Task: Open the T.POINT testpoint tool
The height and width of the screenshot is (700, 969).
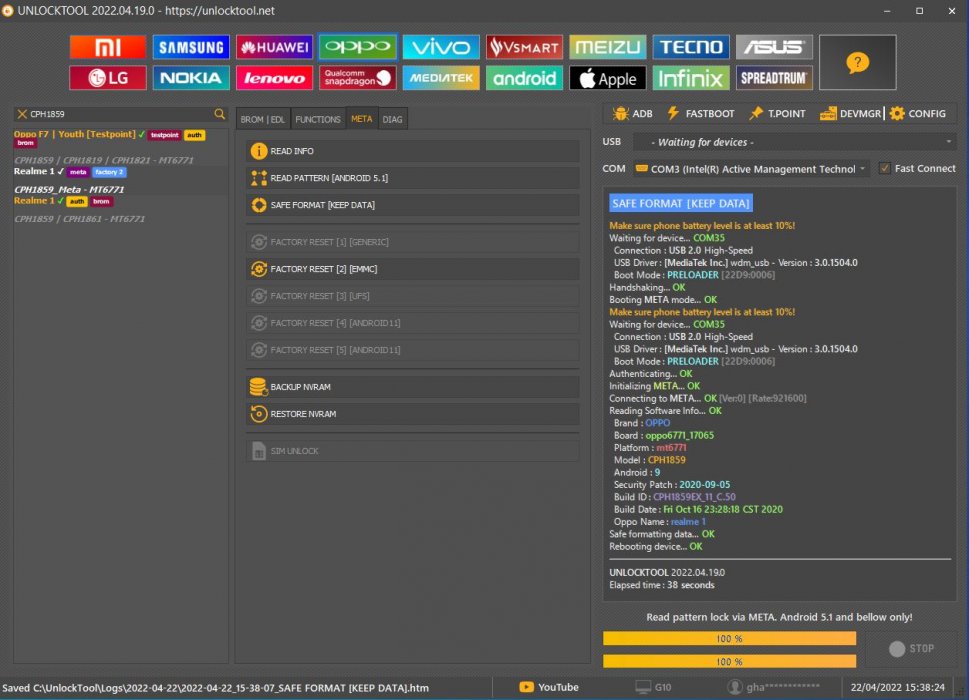Action: [x=777, y=114]
